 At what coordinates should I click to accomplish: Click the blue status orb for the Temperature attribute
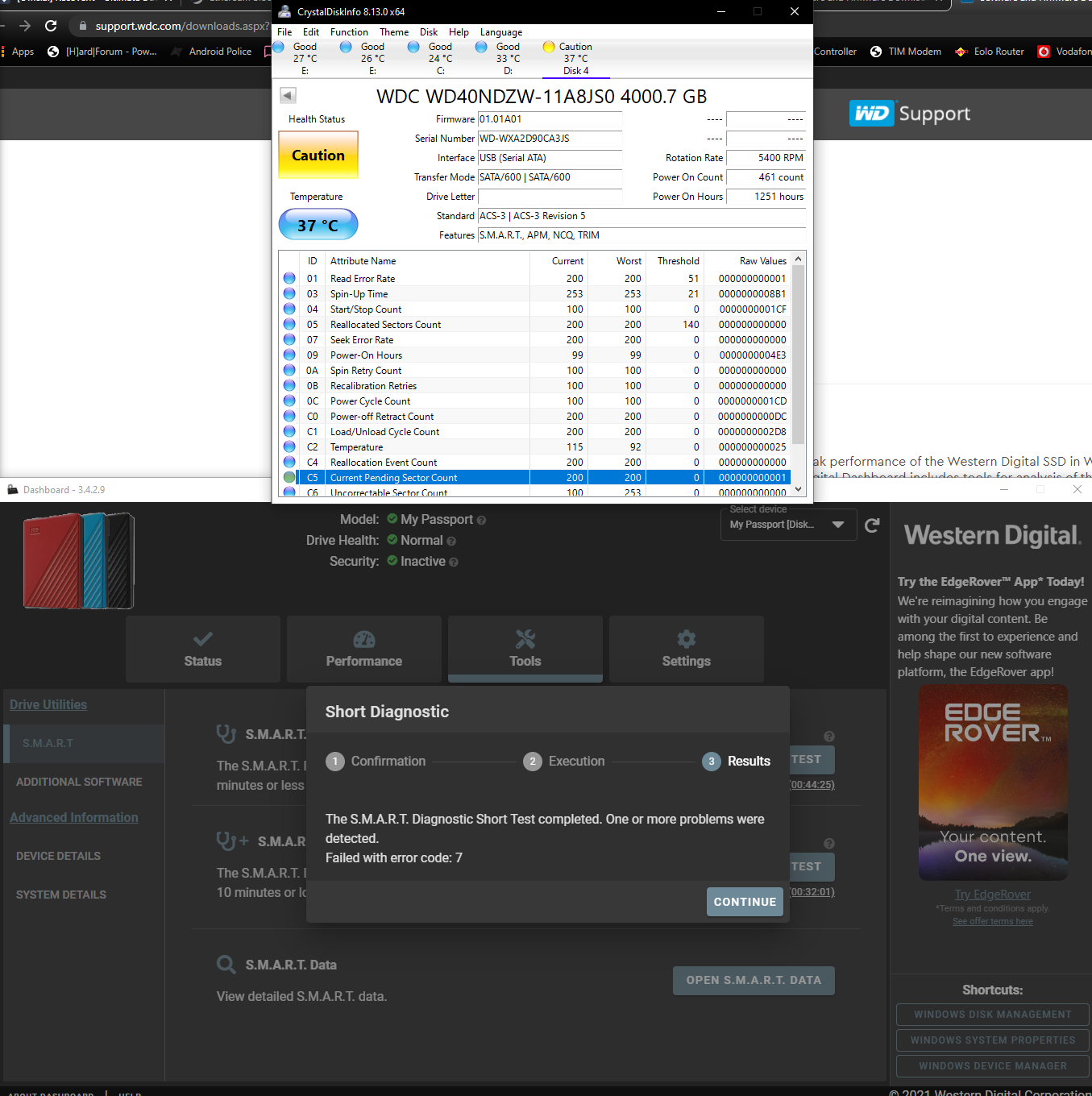pos(289,446)
